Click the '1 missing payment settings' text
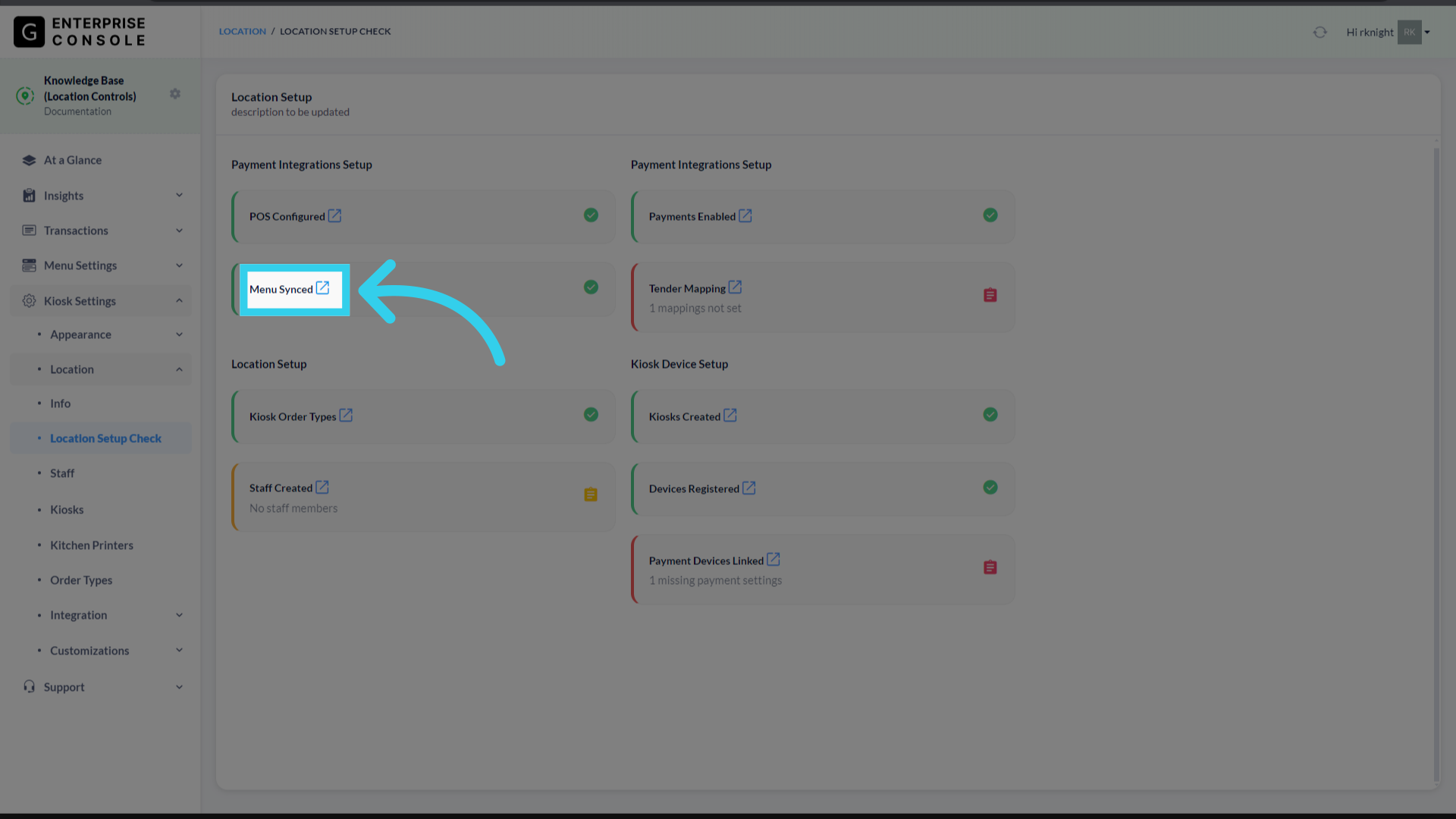 click(715, 581)
